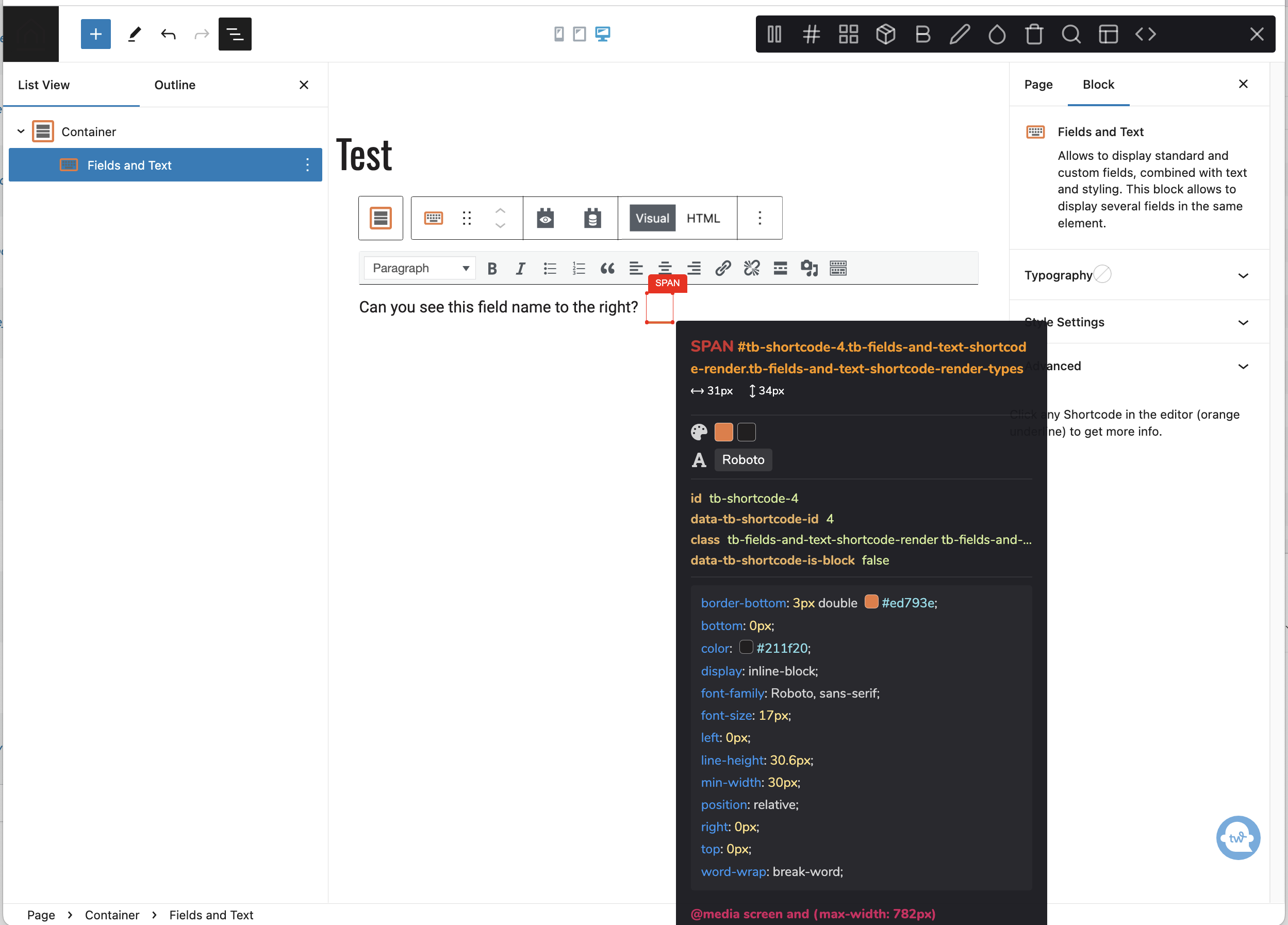Select Fields and Text in List View

click(166, 165)
